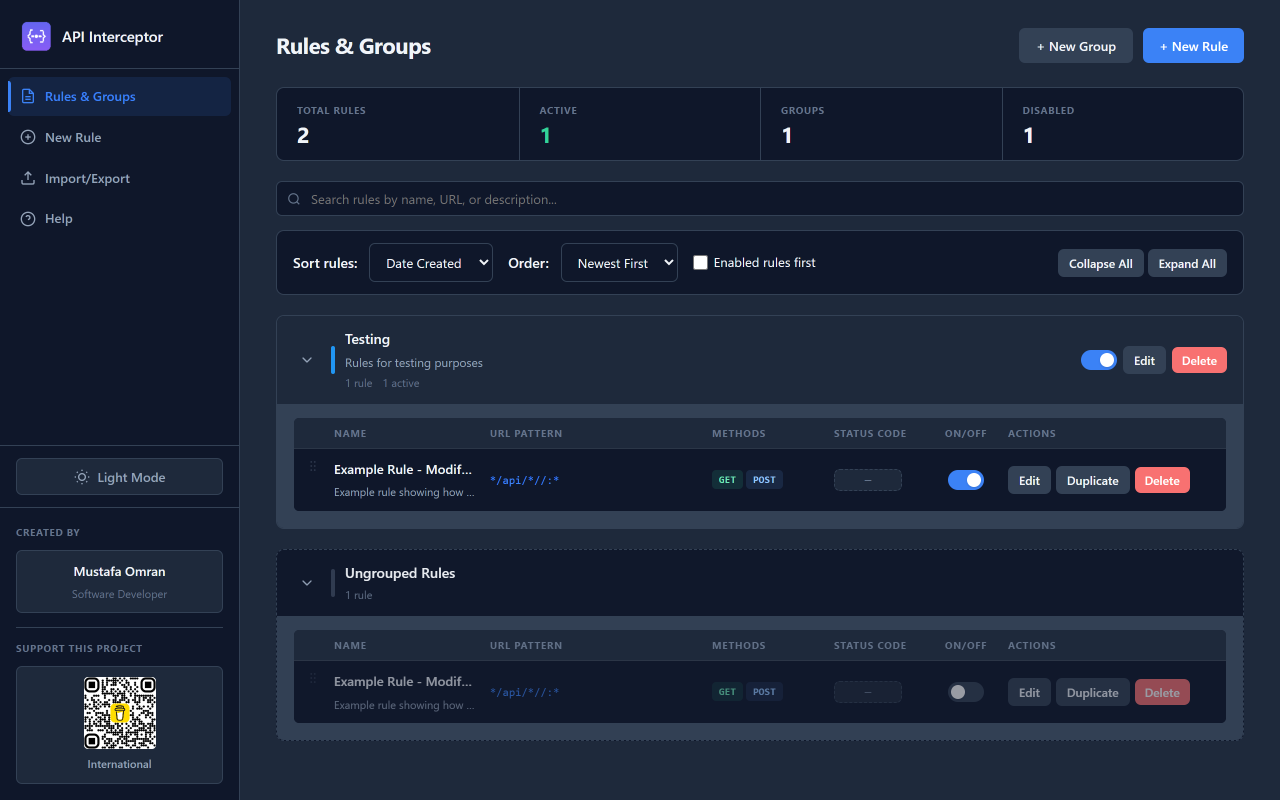The width and height of the screenshot is (1280, 800).
Task: Switch to Light Mode
Action: click(119, 477)
